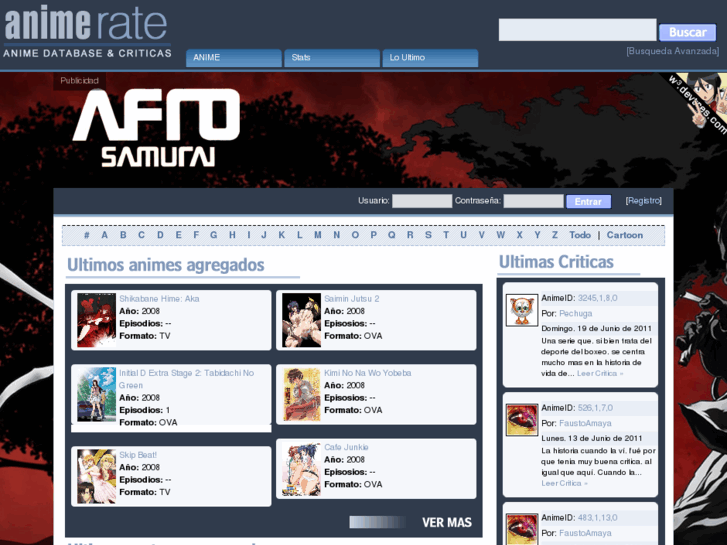Open the w3.devices.com corner ribbon
This screenshot has width=727, height=545.
tap(697, 103)
